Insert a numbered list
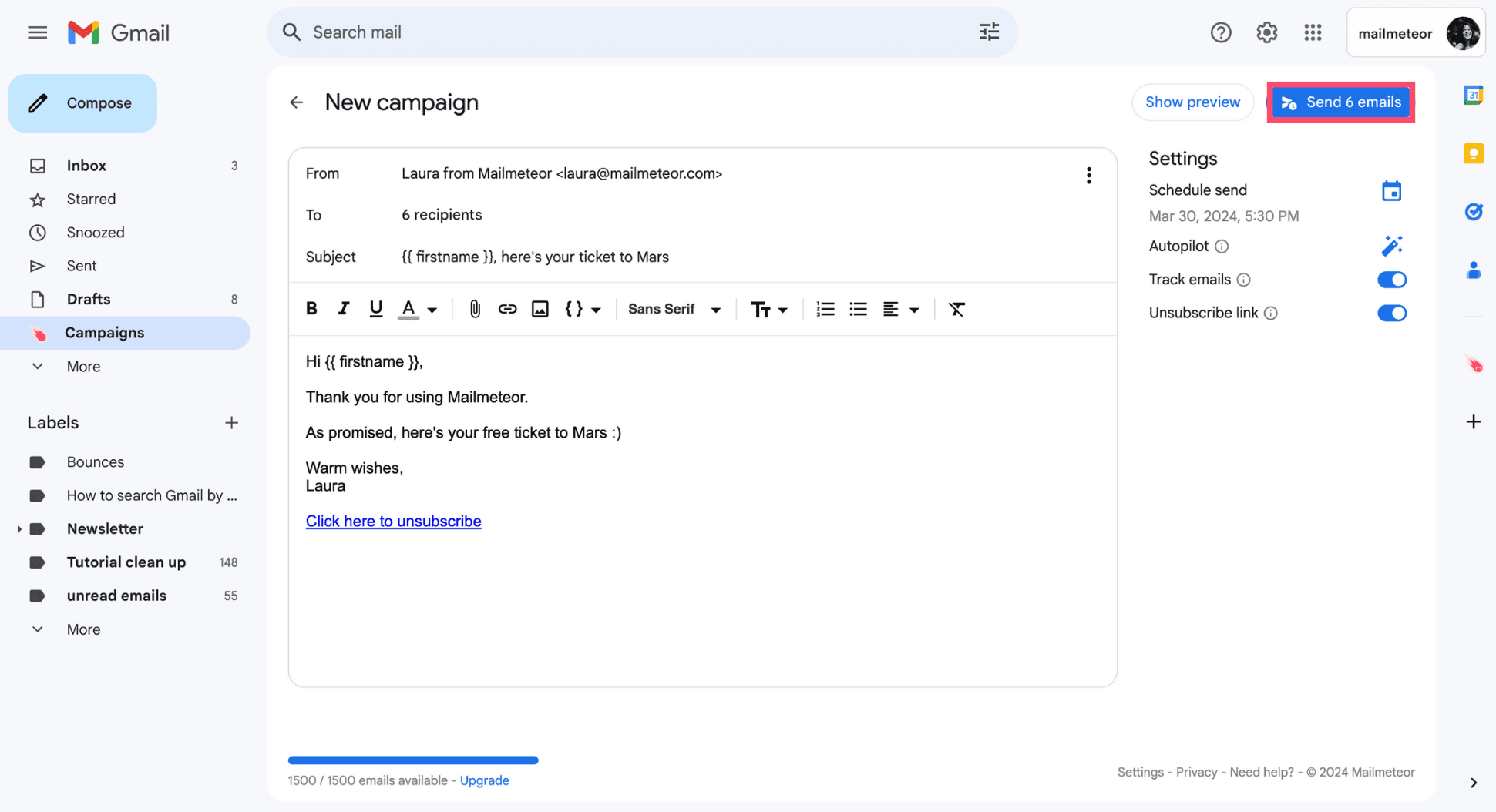Viewport: 1496px width, 812px height. [x=825, y=309]
